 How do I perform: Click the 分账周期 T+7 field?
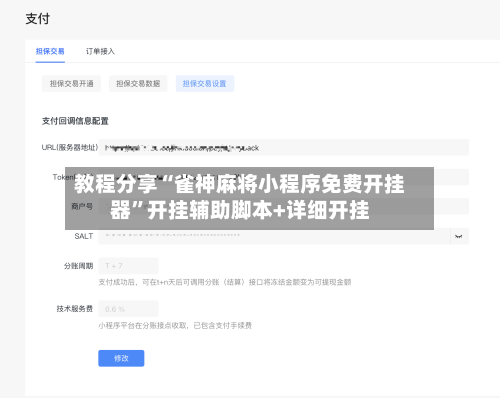click(128, 266)
